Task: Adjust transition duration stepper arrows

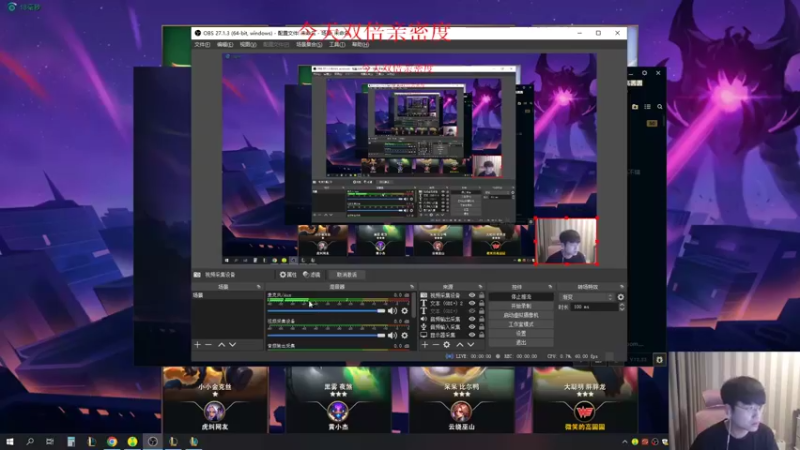Action: tap(621, 307)
